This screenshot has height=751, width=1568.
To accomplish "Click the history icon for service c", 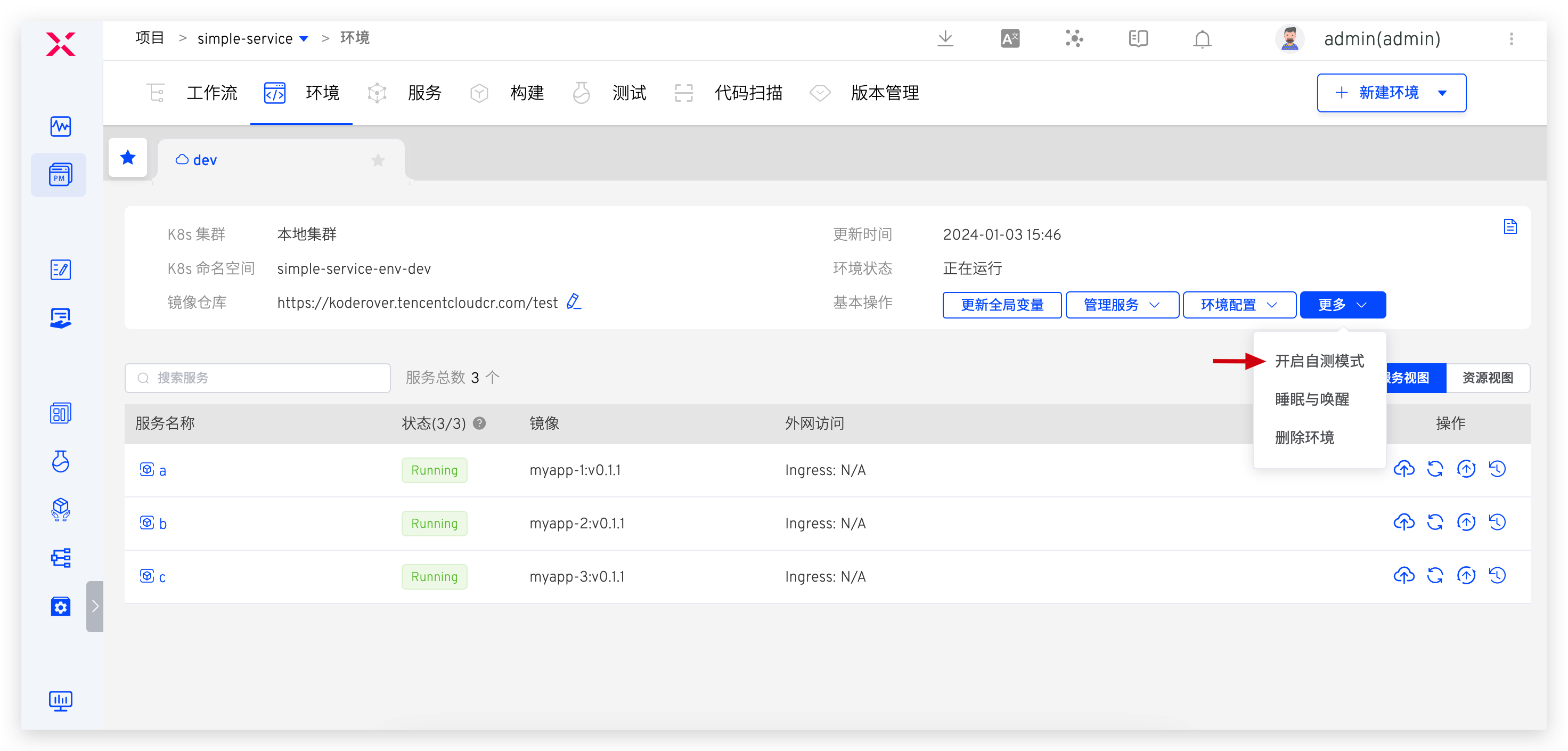I will tap(1497, 575).
